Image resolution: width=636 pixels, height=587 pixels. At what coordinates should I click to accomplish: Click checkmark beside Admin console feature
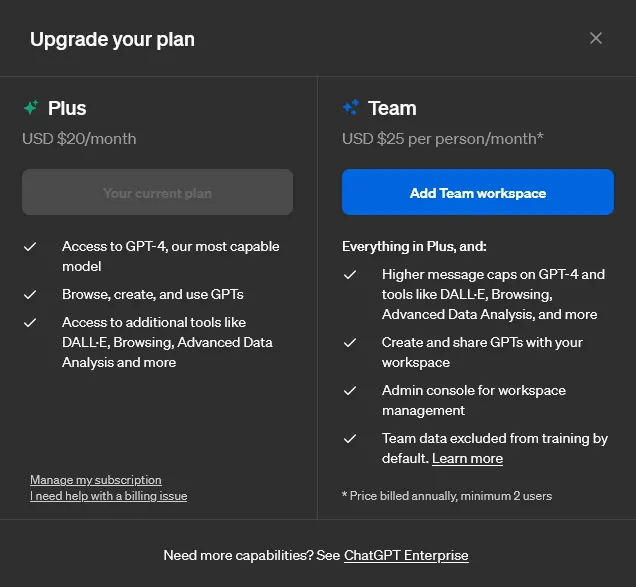pos(350,391)
